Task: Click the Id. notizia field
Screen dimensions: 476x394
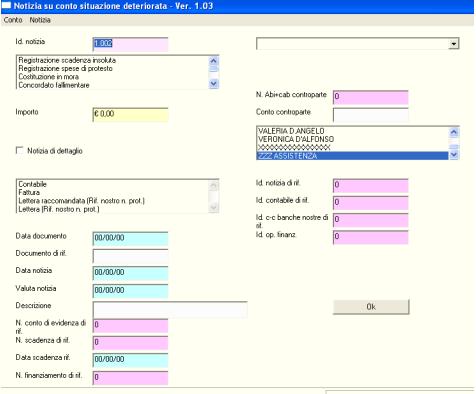Action: click(130, 44)
